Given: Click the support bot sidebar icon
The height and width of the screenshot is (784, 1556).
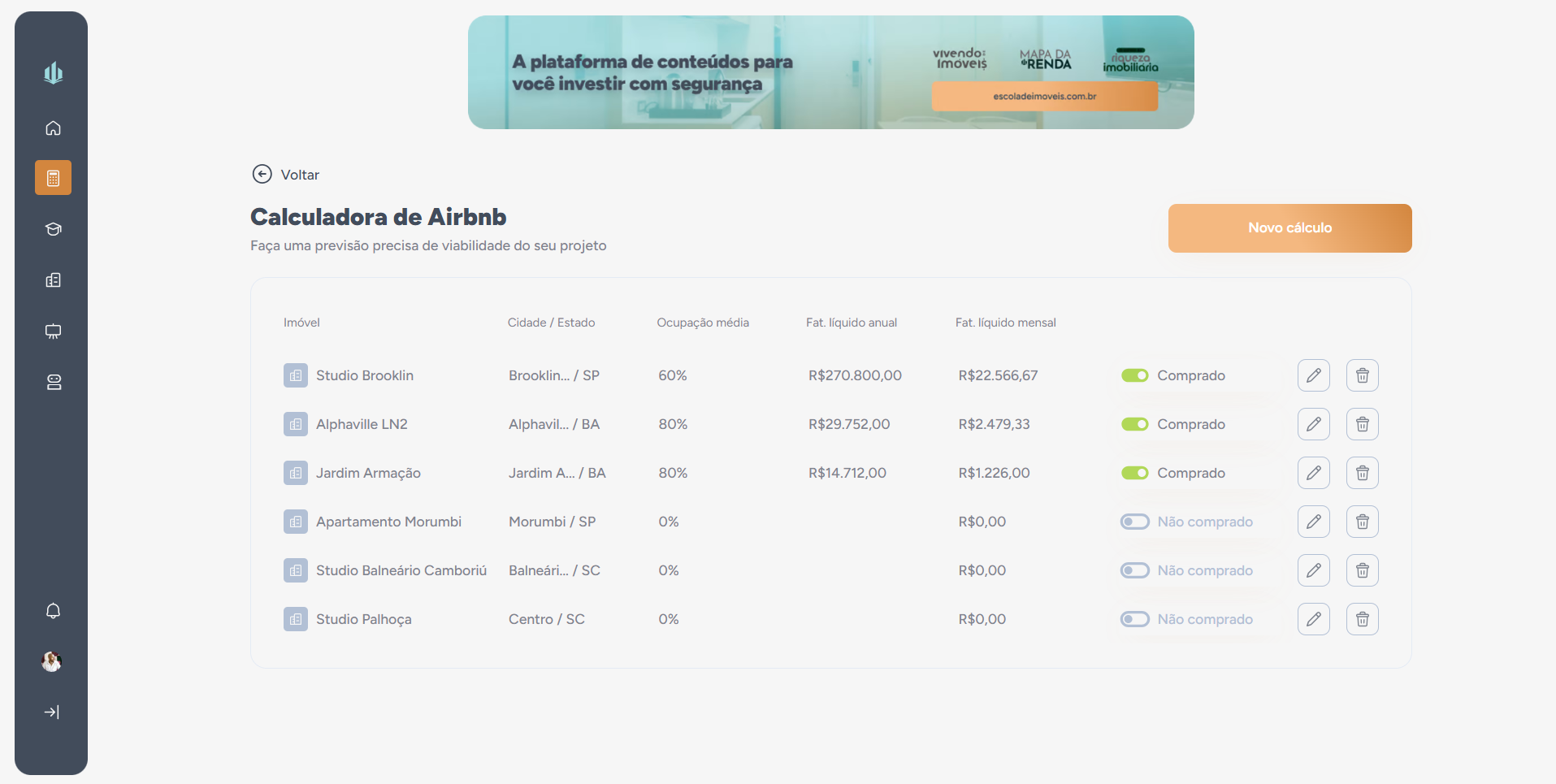Looking at the screenshot, I should pyautogui.click(x=52, y=382).
